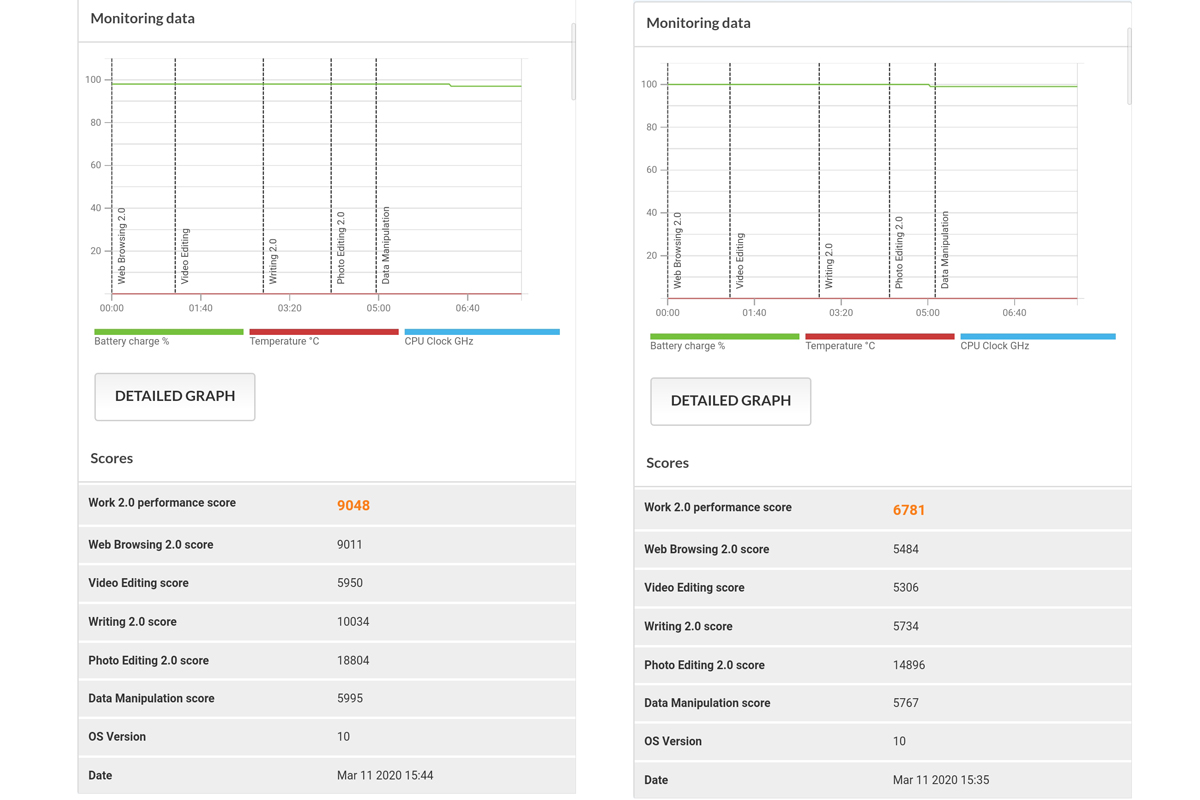Click green Battery charge legend bar in left panel
The width and height of the screenshot is (1200, 800).
point(168,332)
